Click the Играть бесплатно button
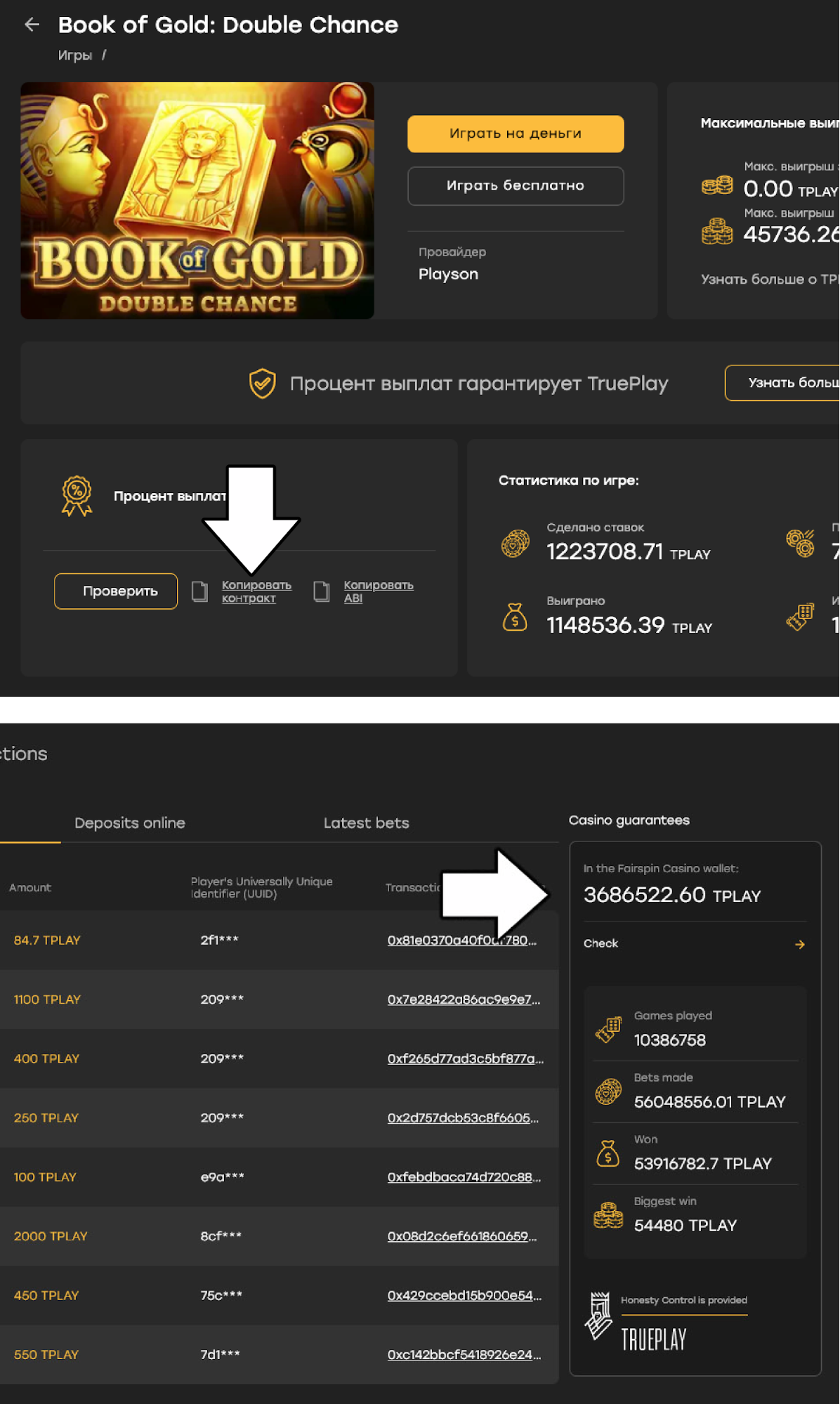The height and width of the screenshot is (1404, 840). 516,186
